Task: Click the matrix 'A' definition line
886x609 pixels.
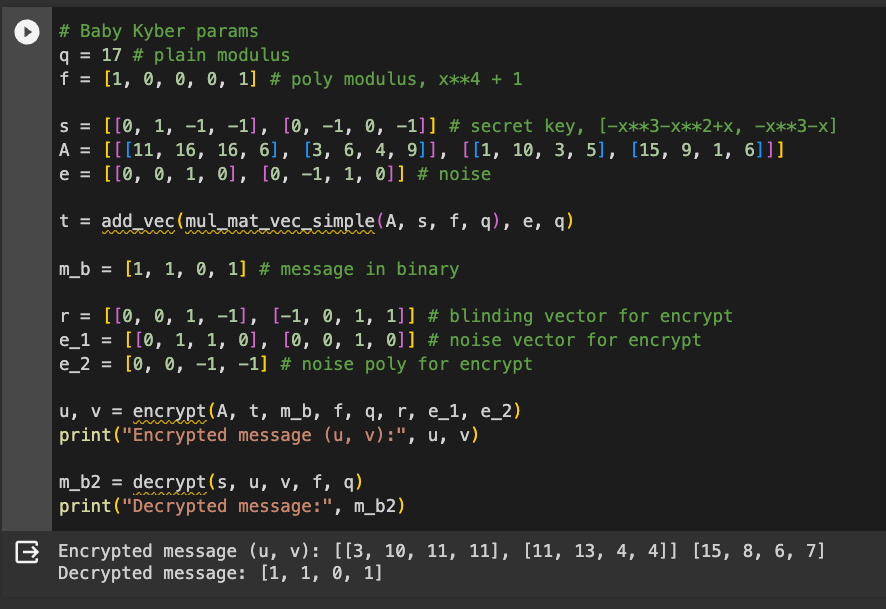Action: [x=421, y=151]
